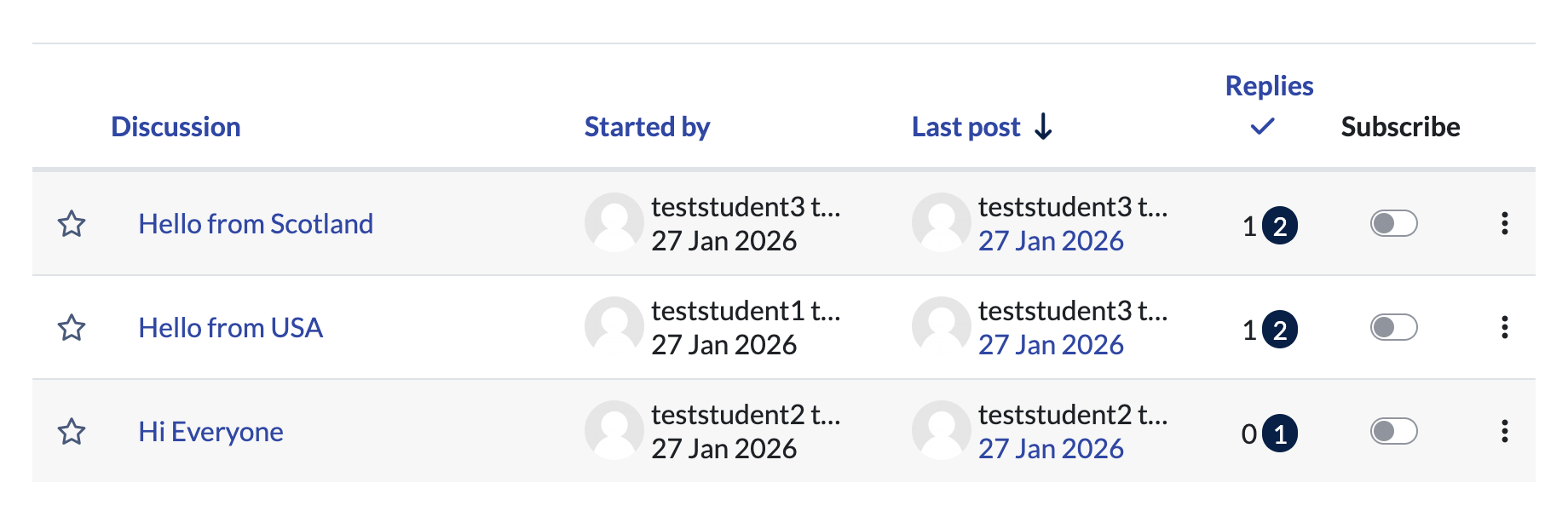Image resolution: width=1568 pixels, height=523 pixels.
Task: Star the Hello from Scotland discussion
Action: coord(72,224)
